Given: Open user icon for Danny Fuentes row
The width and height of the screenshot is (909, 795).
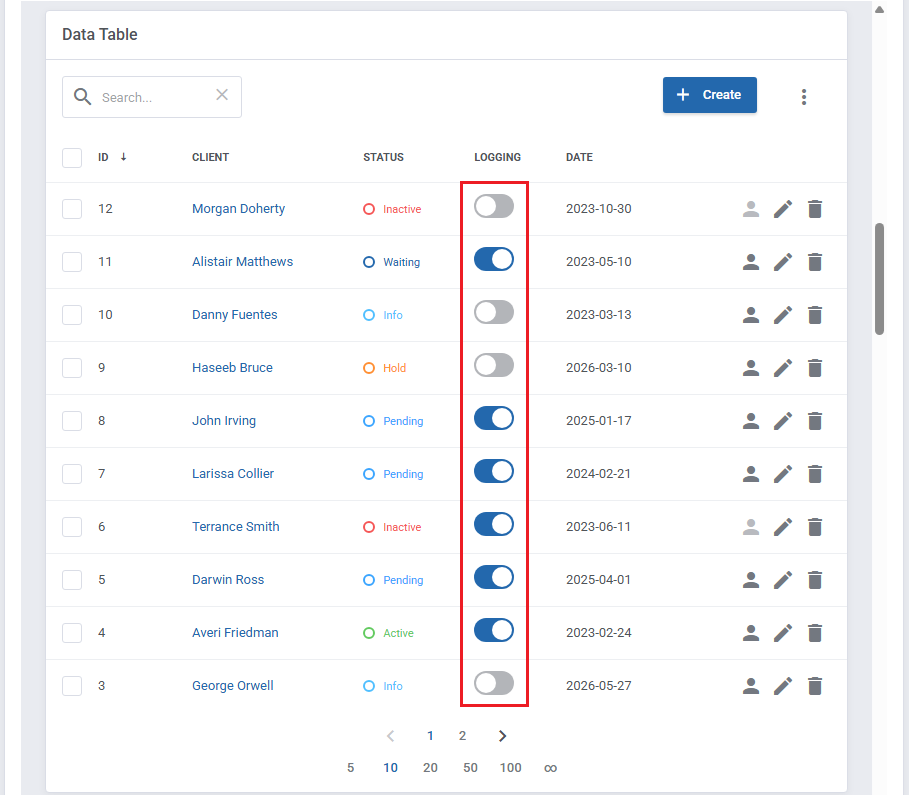Looking at the screenshot, I should point(751,315).
